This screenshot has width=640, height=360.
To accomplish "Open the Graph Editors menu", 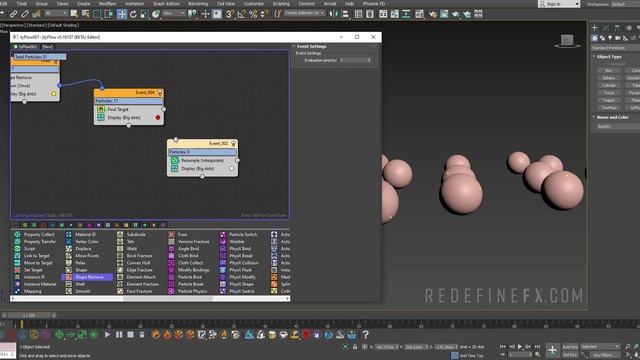I will pyautogui.click(x=166, y=4).
